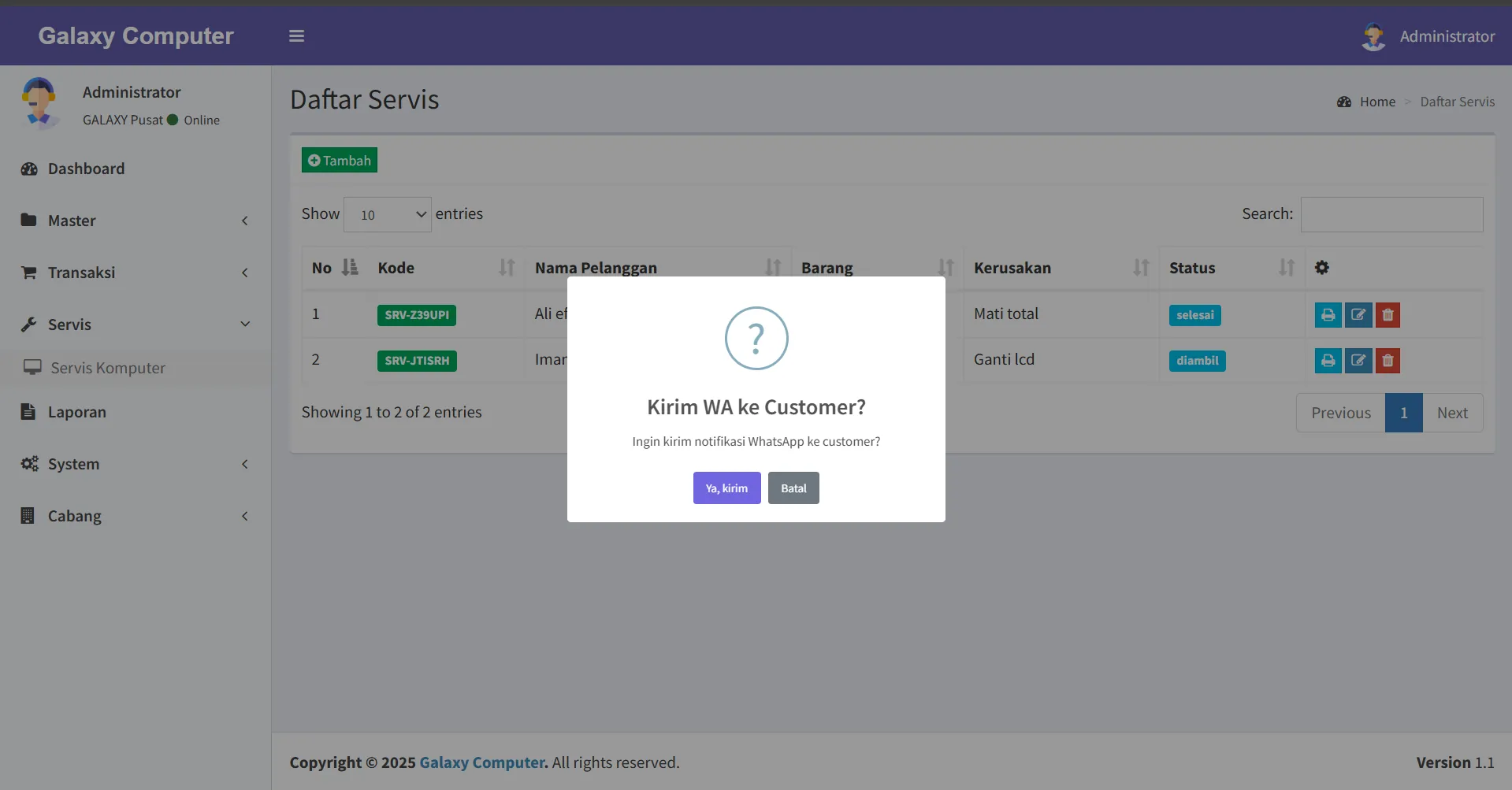Image resolution: width=1512 pixels, height=790 pixels.
Task: Click the Administrator avatar in top bar
Action: [1373, 36]
